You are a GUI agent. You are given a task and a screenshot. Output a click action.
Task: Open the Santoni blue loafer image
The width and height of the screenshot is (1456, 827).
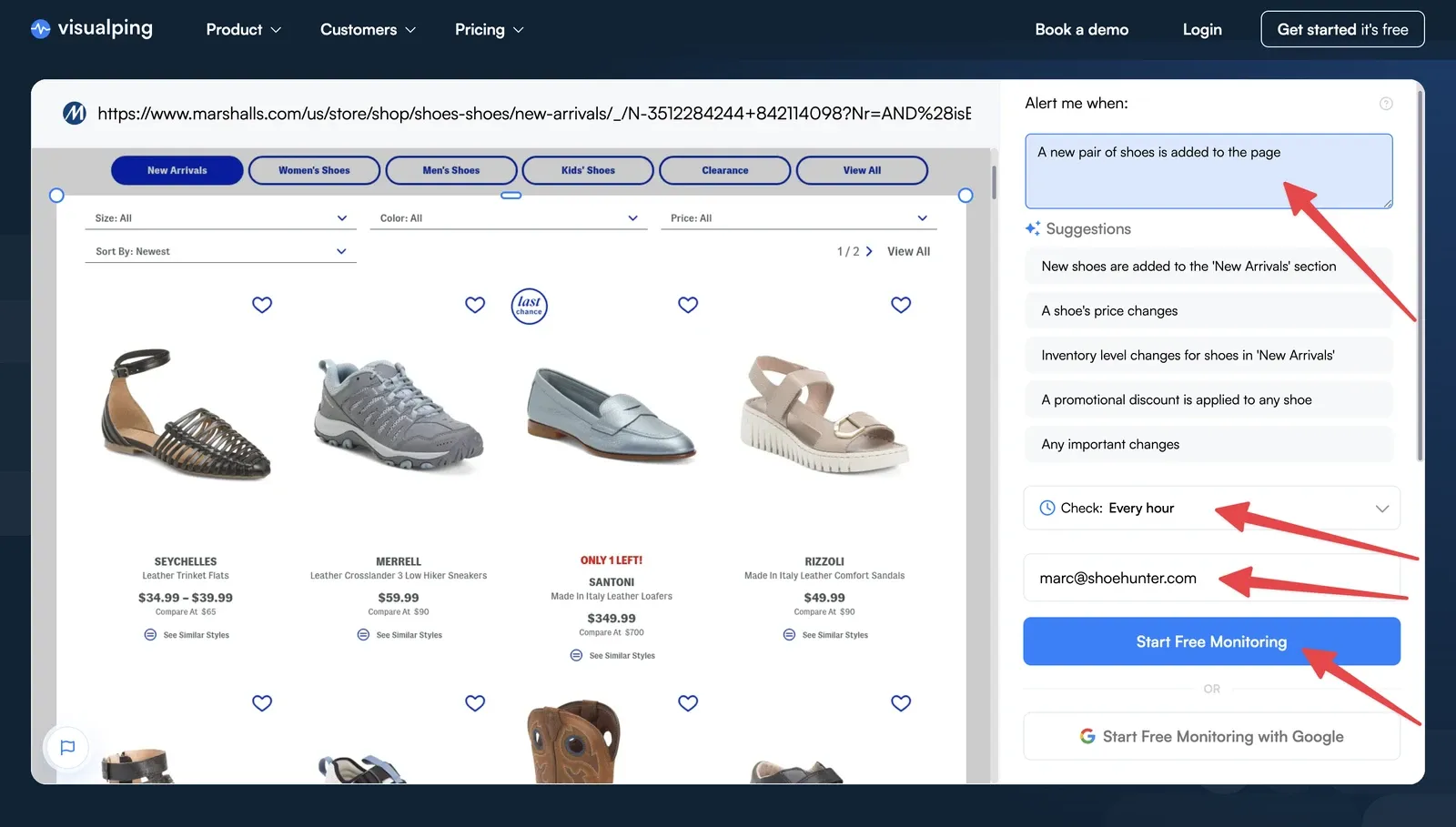612,415
